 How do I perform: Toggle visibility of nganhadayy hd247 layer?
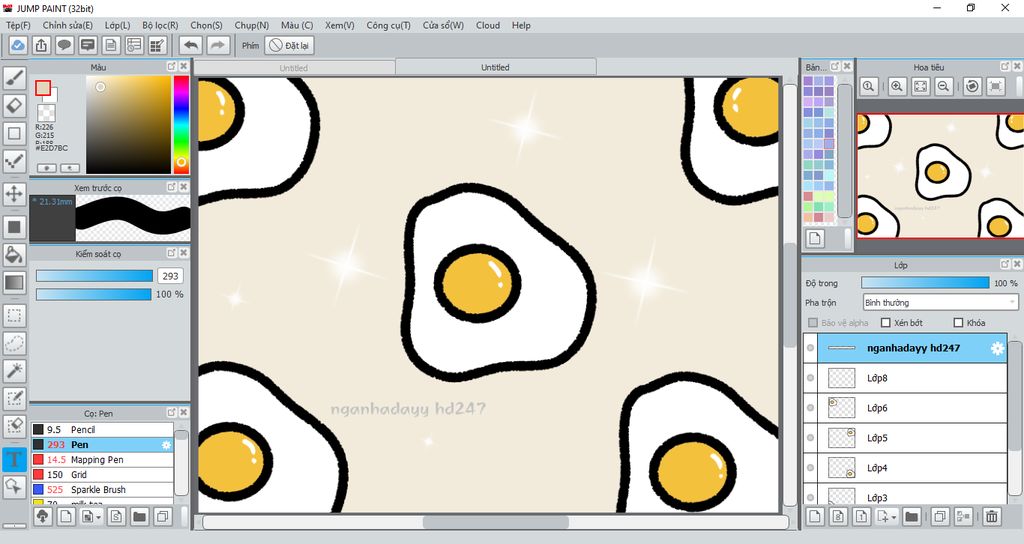(x=810, y=348)
